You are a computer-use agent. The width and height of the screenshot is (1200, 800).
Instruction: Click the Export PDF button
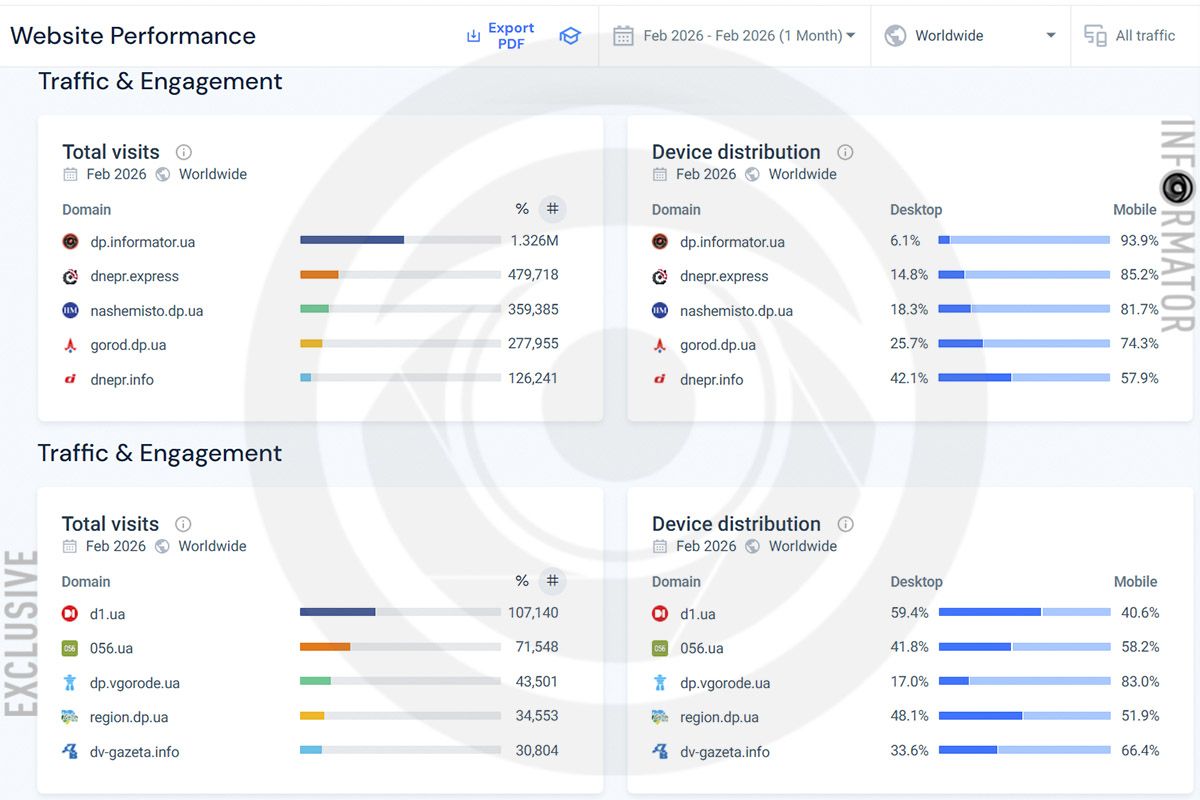[501, 35]
